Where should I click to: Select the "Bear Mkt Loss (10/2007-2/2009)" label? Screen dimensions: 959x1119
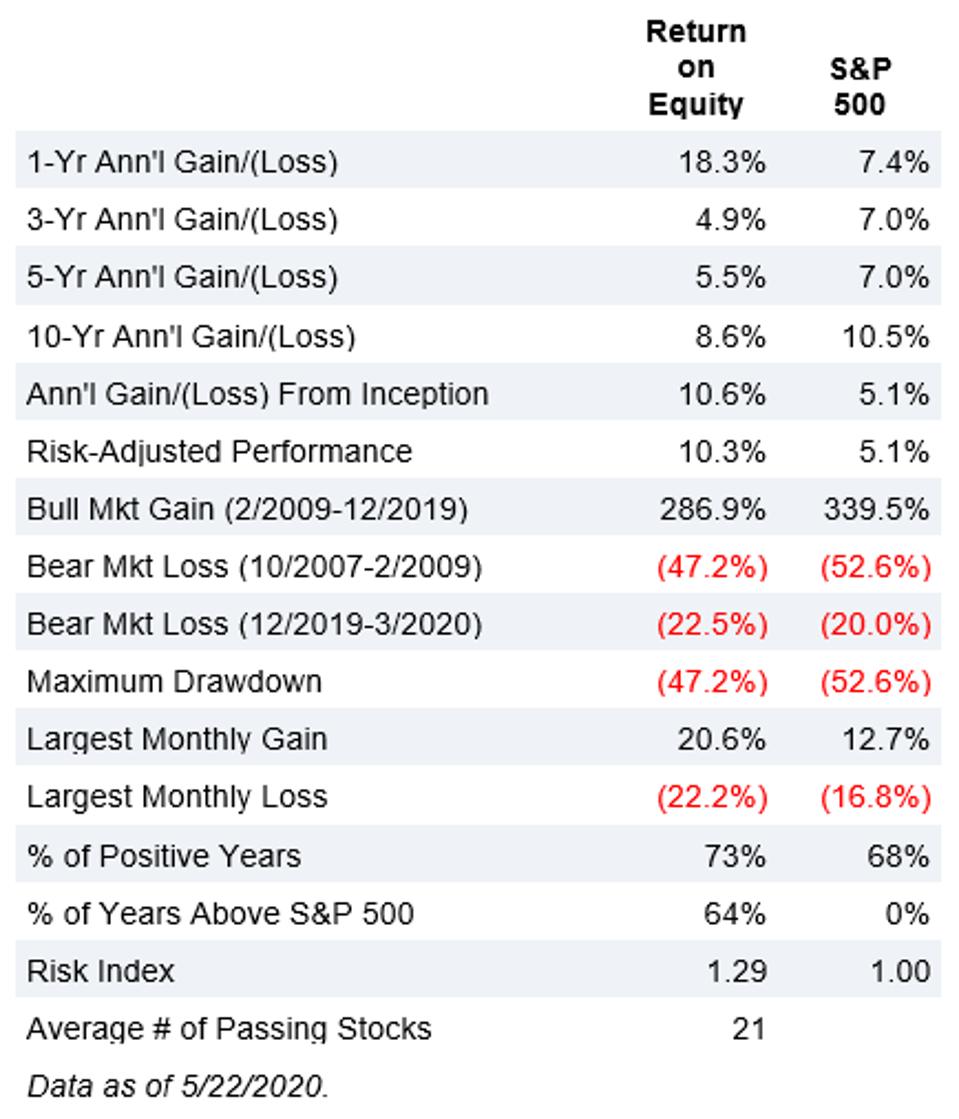254,567
